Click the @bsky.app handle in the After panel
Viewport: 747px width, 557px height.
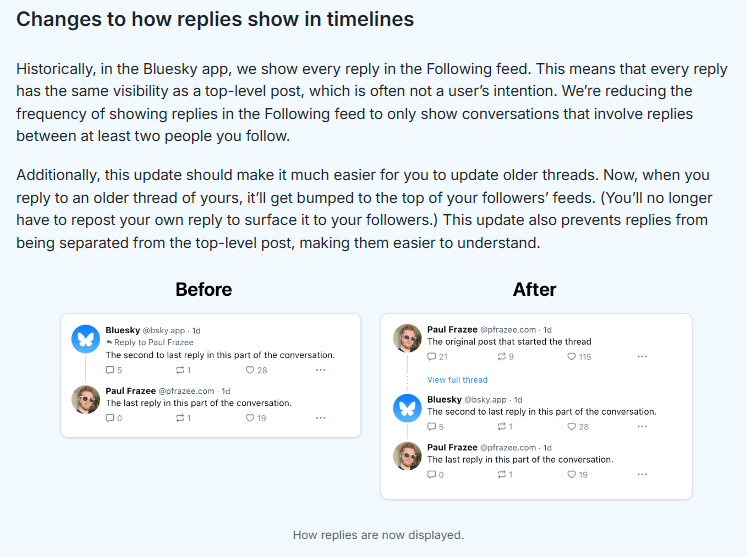(x=486, y=398)
